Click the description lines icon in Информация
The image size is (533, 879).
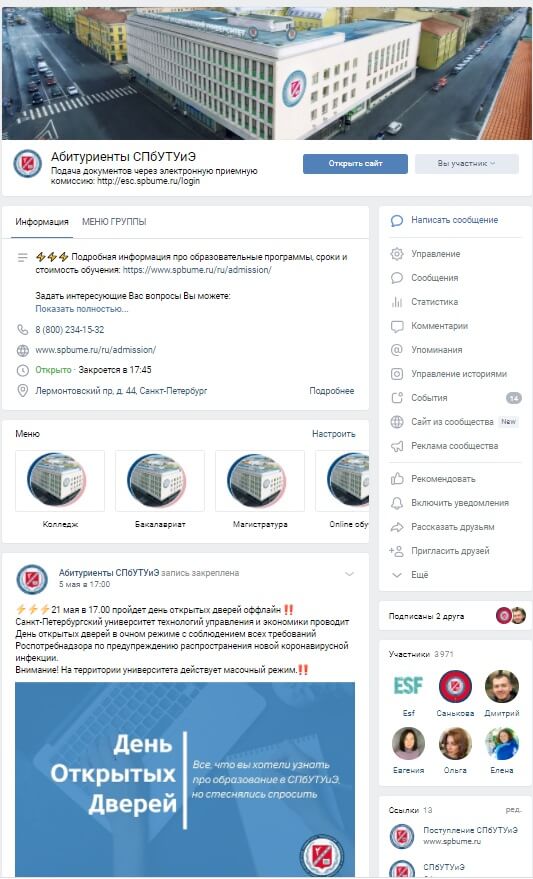(x=22, y=257)
